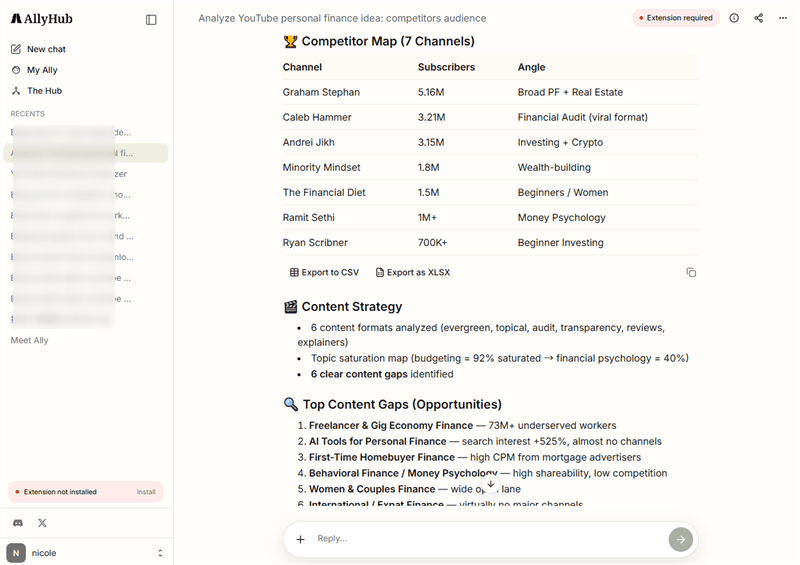Image resolution: width=800 pixels, height=565 pixels.
Task: Select the Minority Mindset cell
Action: 321,167
